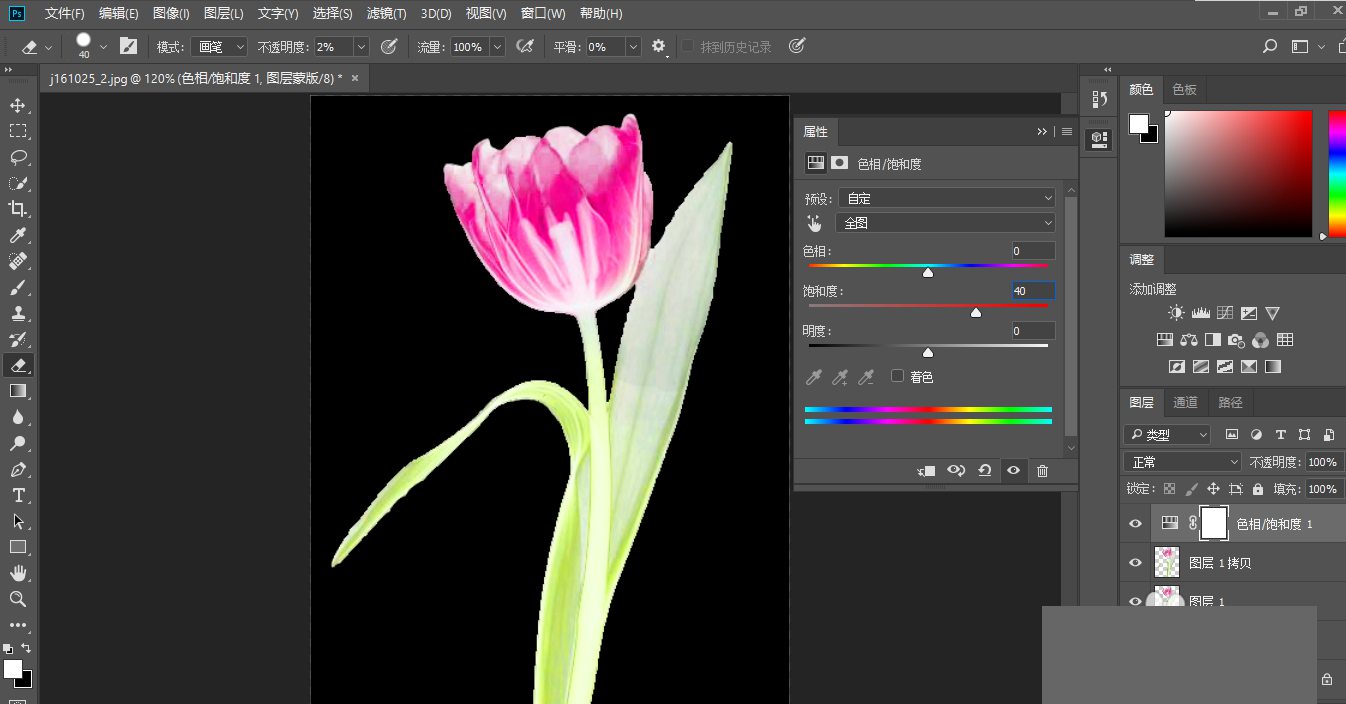Toggle visibility of the Hue/Saturation adjustment layer
The height and width of the screenshot is (704, 1346).
point(1135,523)
